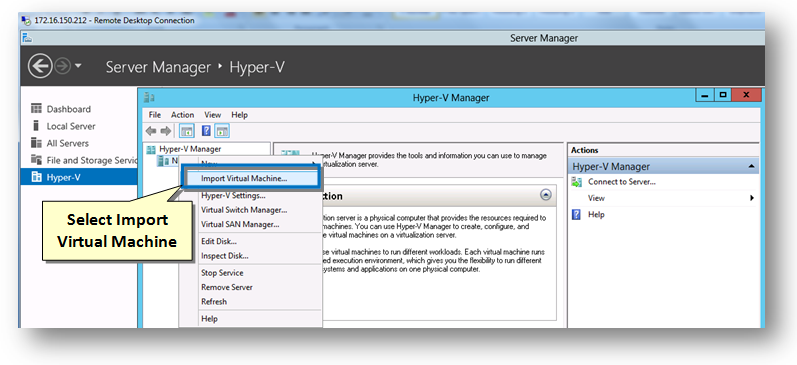
Task: Click Hyper-V Manager toolbar forward arrow
Action: [x=166, y=131]
